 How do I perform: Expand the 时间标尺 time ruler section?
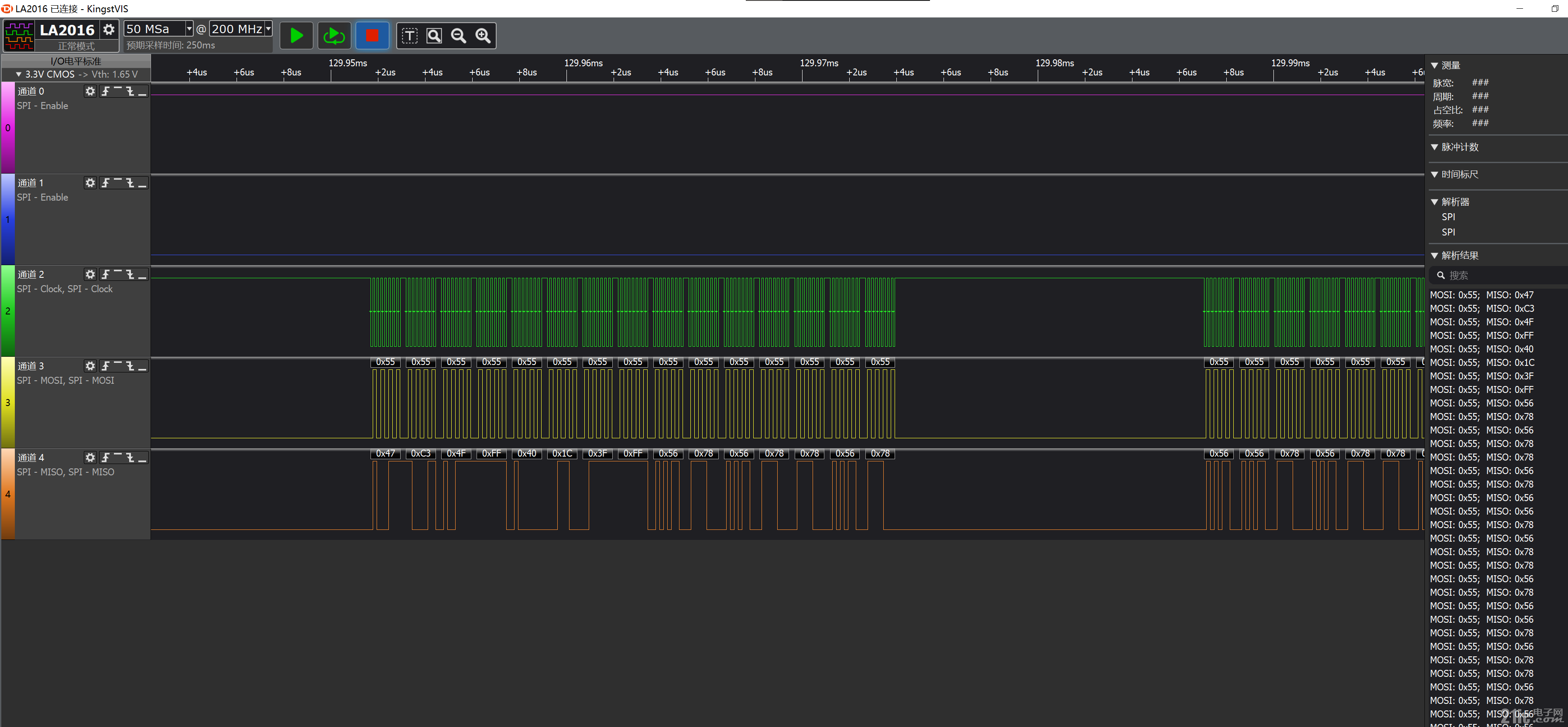point(1435,174)
